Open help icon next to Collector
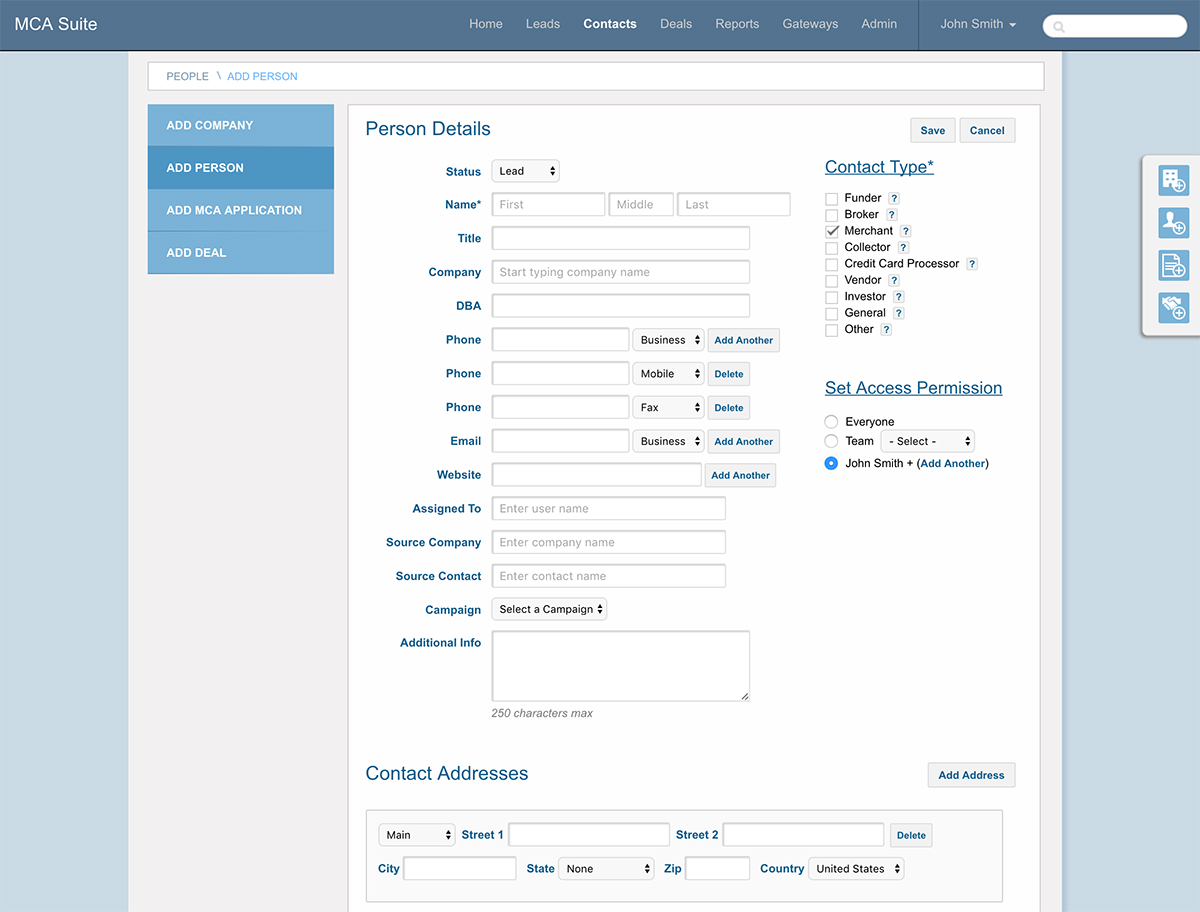 coord(903,248)
